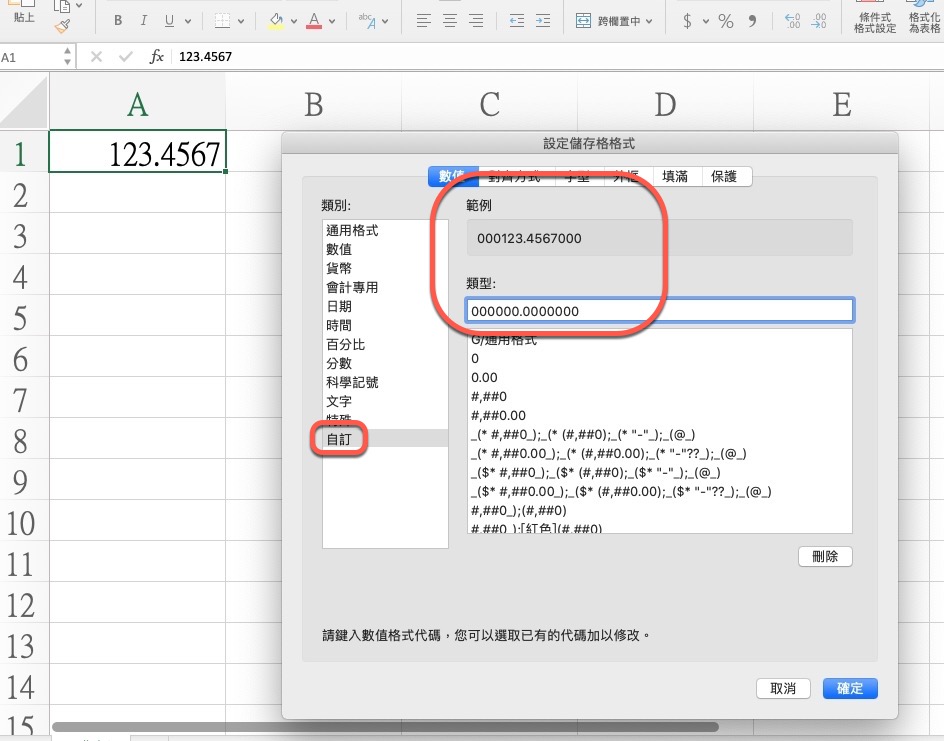Toggle bold formatting in the toolbar
The image size is (944, 741).
click(118, 21)
